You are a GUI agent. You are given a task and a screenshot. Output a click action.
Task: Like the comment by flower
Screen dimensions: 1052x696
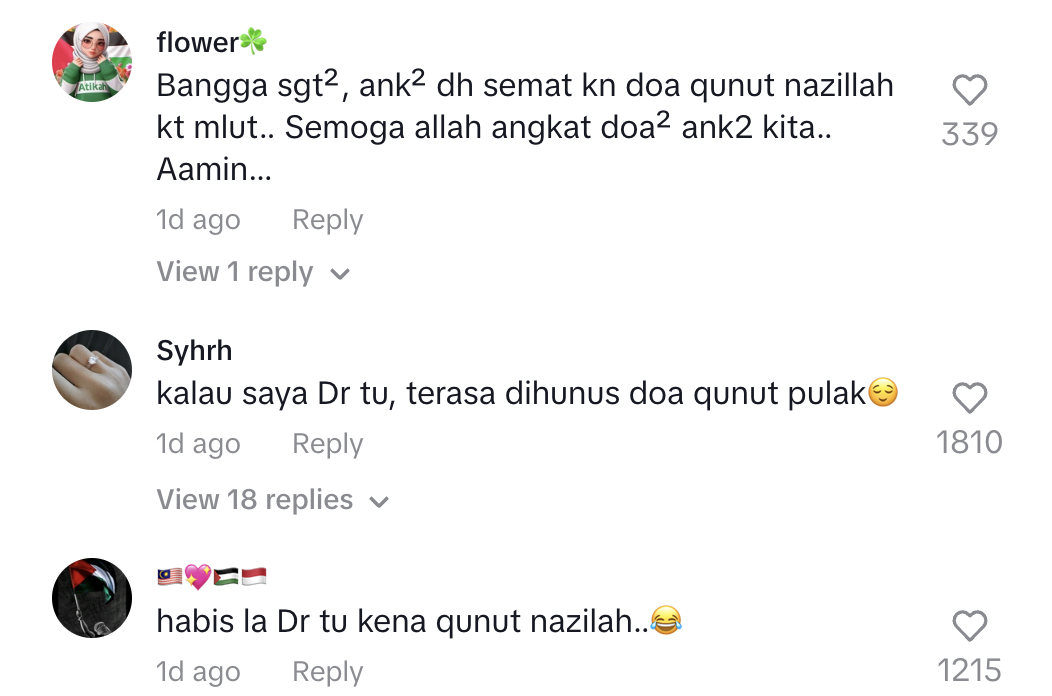click(969, 90)
